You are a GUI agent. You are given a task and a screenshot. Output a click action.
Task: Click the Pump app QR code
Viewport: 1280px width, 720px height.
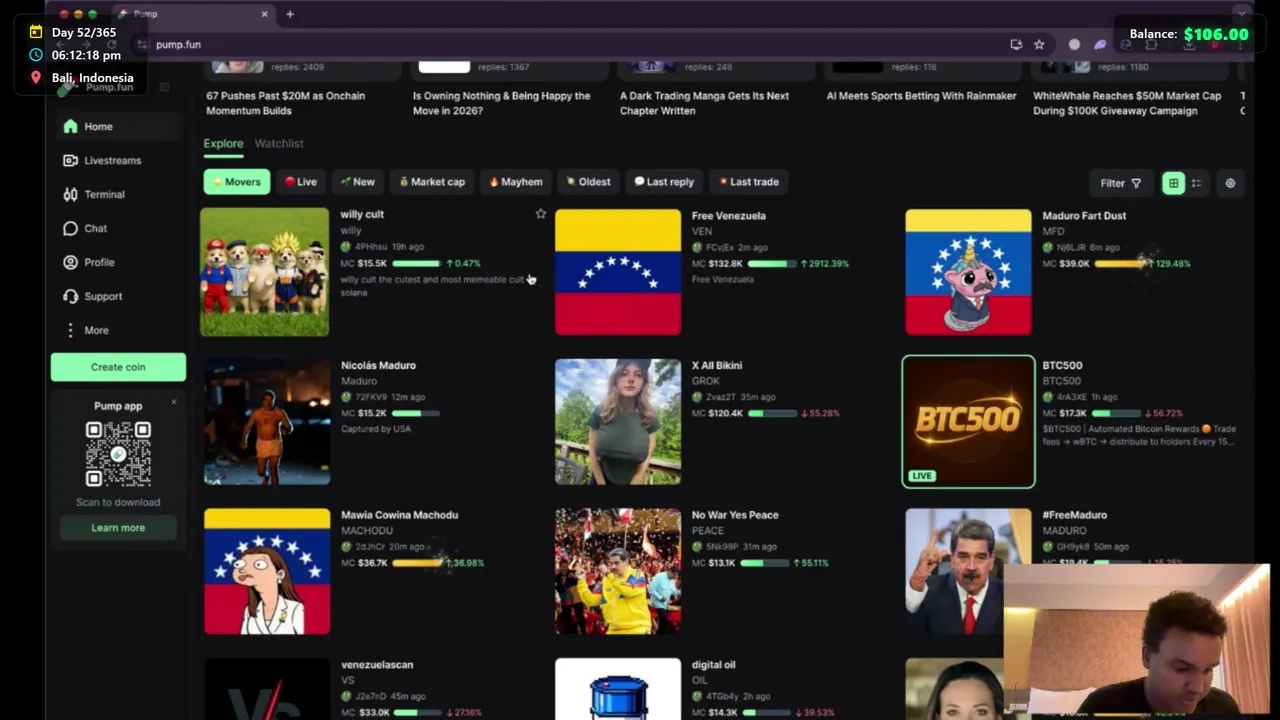(118, 454)
